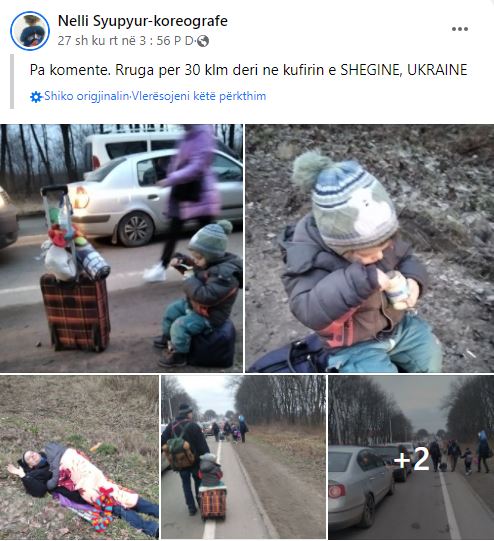This screenshot has height=541, width=494.
Task: Click the plaid suitcase in the first photo
Action: (76, 312)
